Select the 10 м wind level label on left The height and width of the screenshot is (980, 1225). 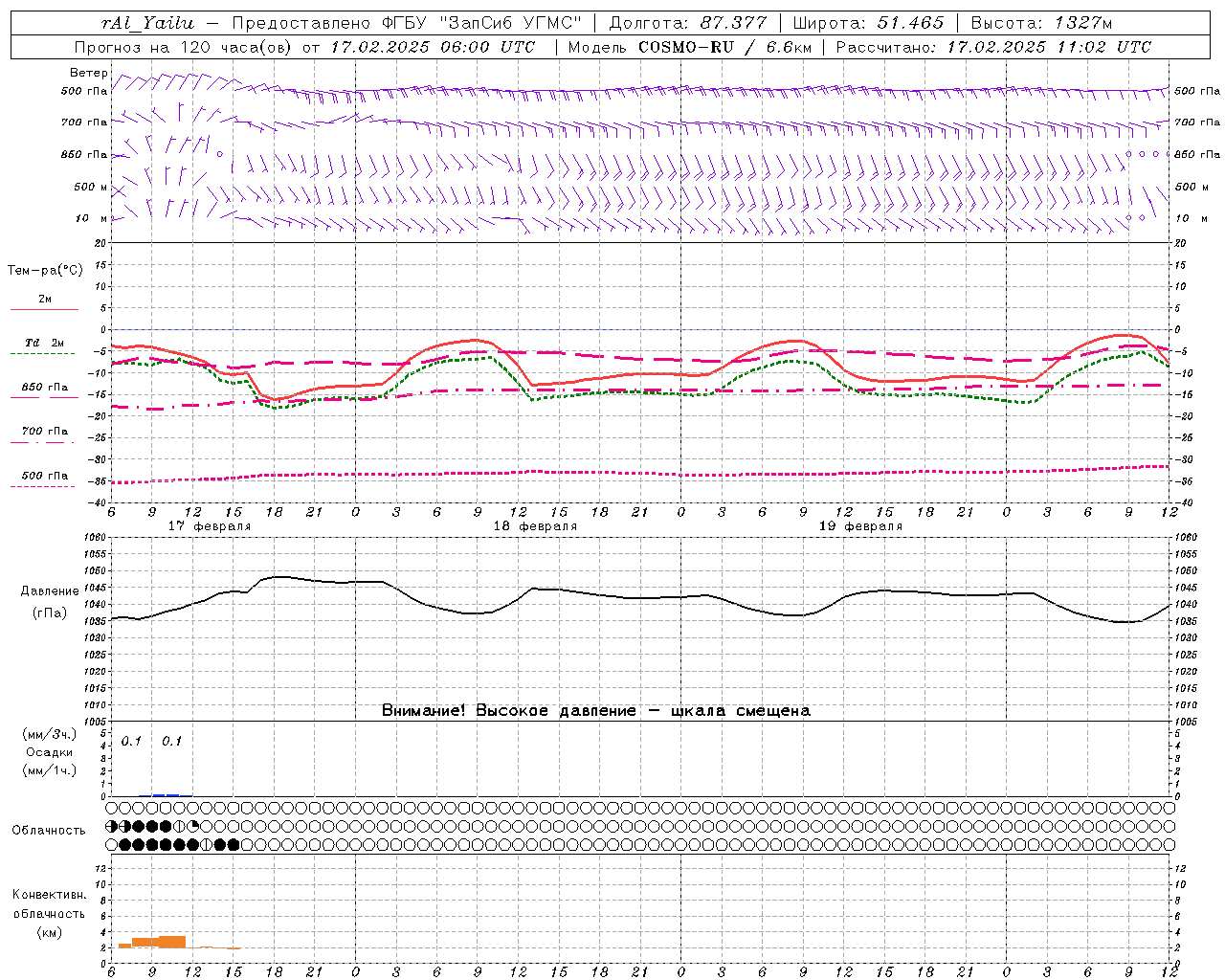(92, 218)
